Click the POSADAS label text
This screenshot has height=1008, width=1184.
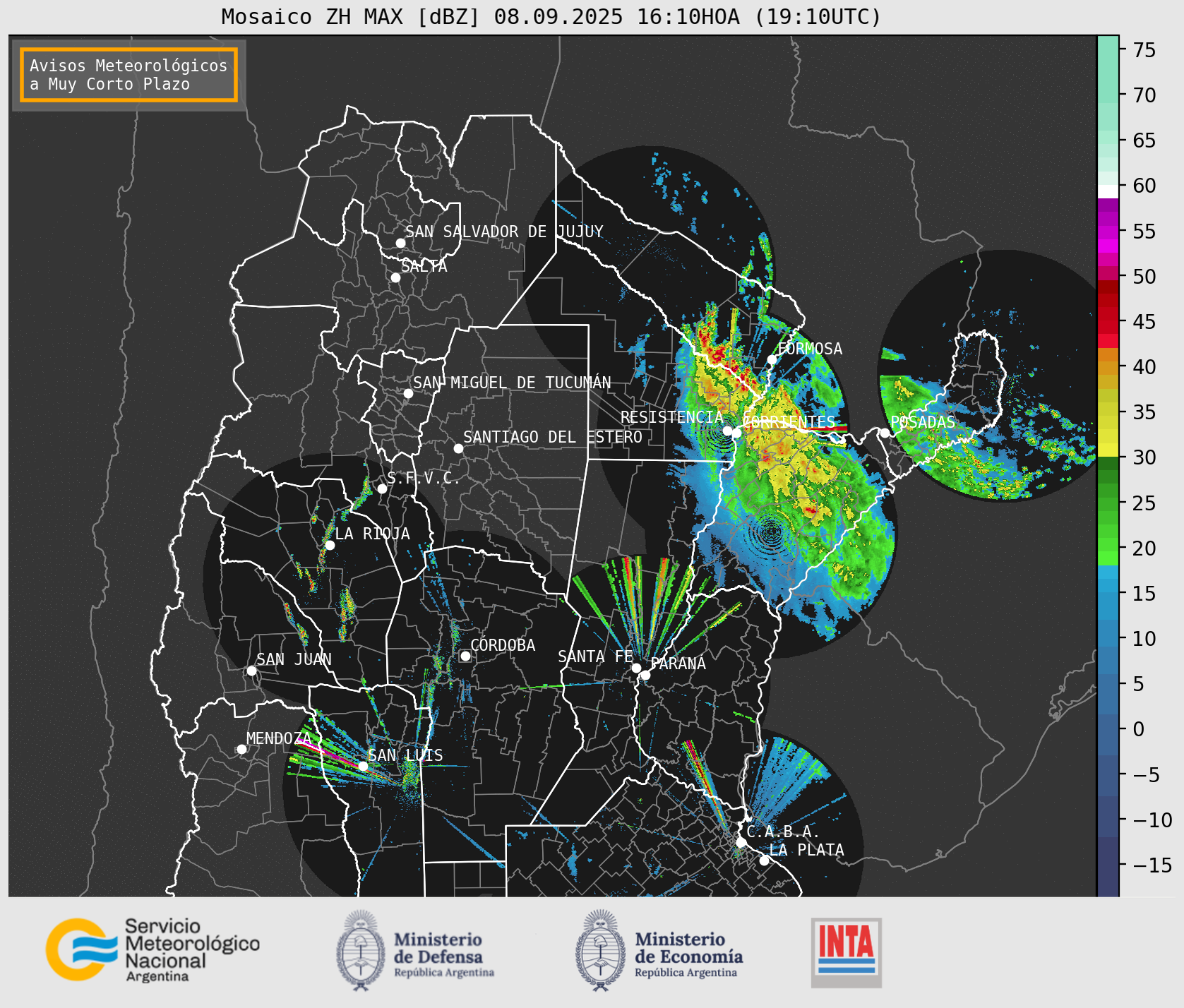[x=923, y=422]
